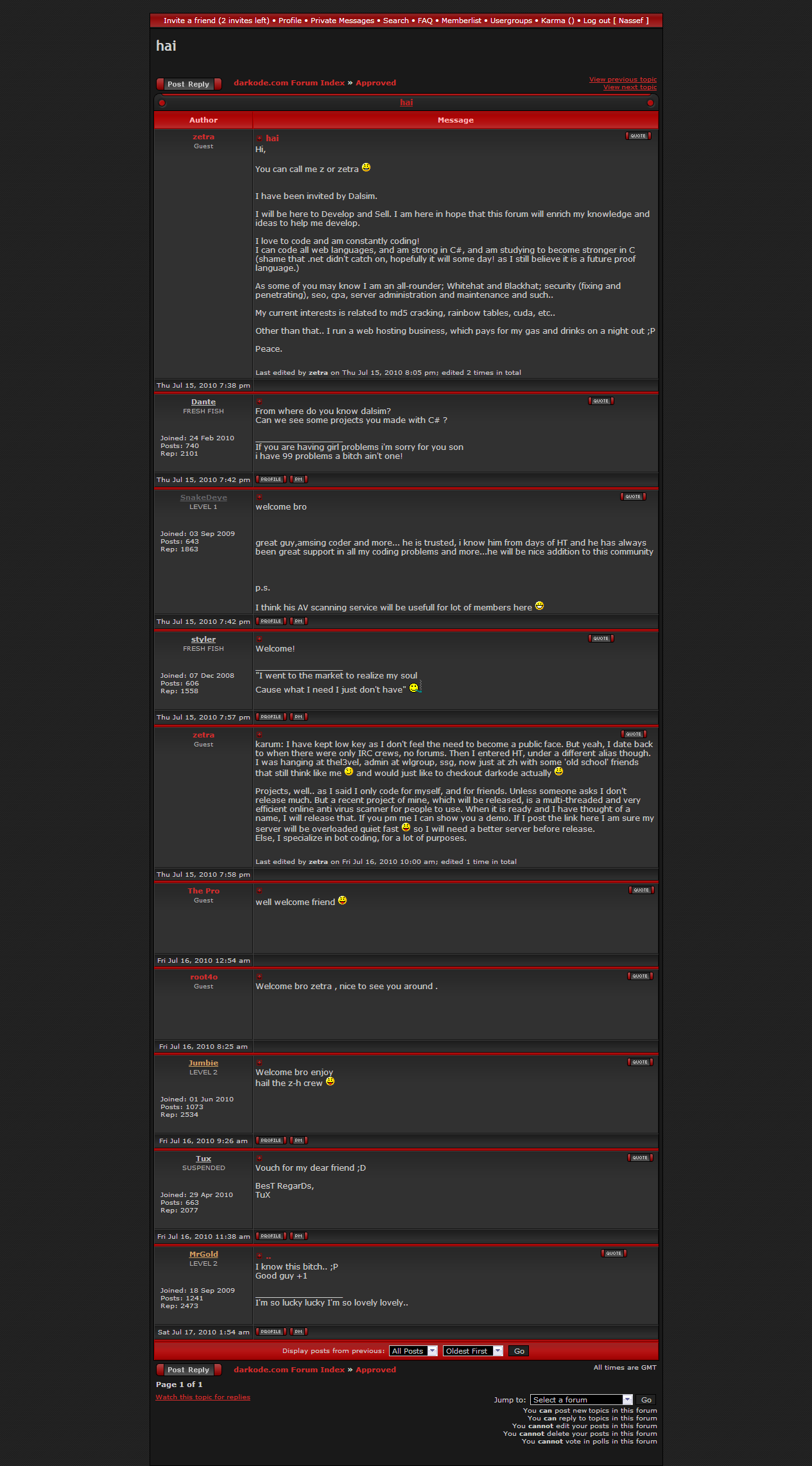Click Quote icon on zetra's first post
Screen dimensions: 812x1466
coord(638,136)
